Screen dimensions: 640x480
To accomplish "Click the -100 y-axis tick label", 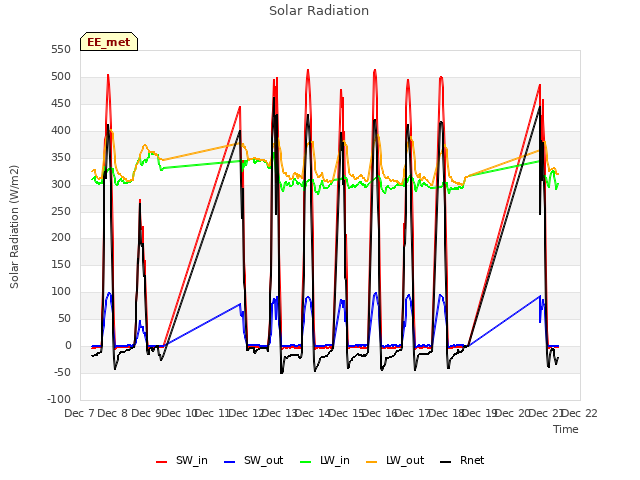I will tap(59, 399).
